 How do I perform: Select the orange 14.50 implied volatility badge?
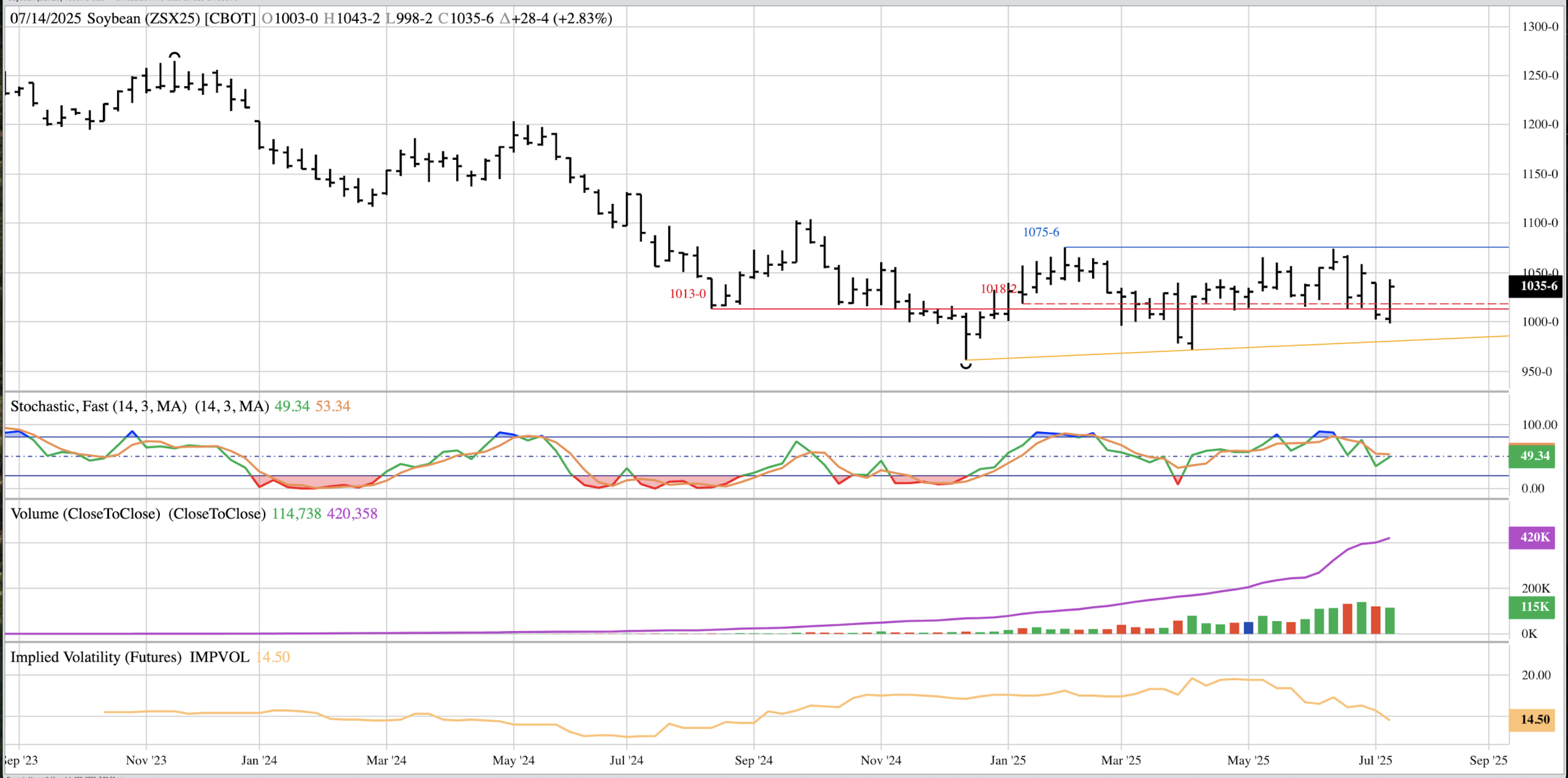click(1531, 719)
